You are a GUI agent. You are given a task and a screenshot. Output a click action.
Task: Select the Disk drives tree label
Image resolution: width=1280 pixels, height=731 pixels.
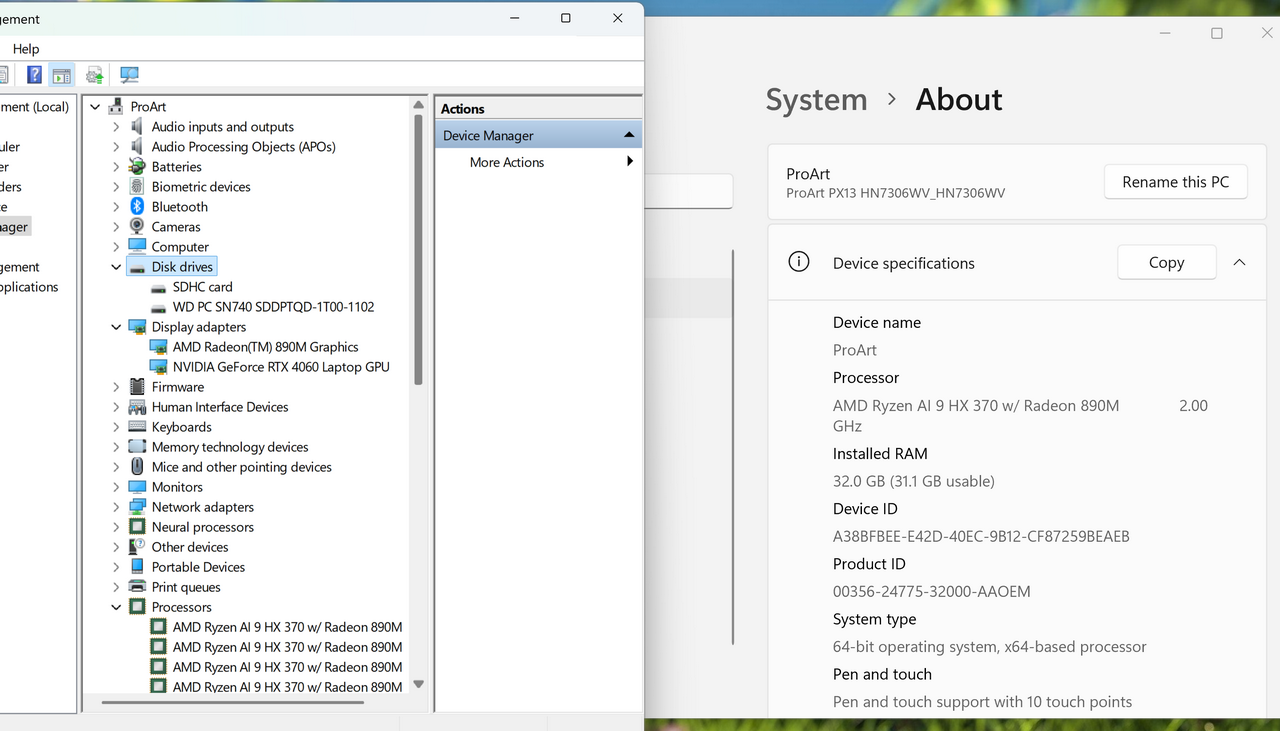[x=182, y=267]
